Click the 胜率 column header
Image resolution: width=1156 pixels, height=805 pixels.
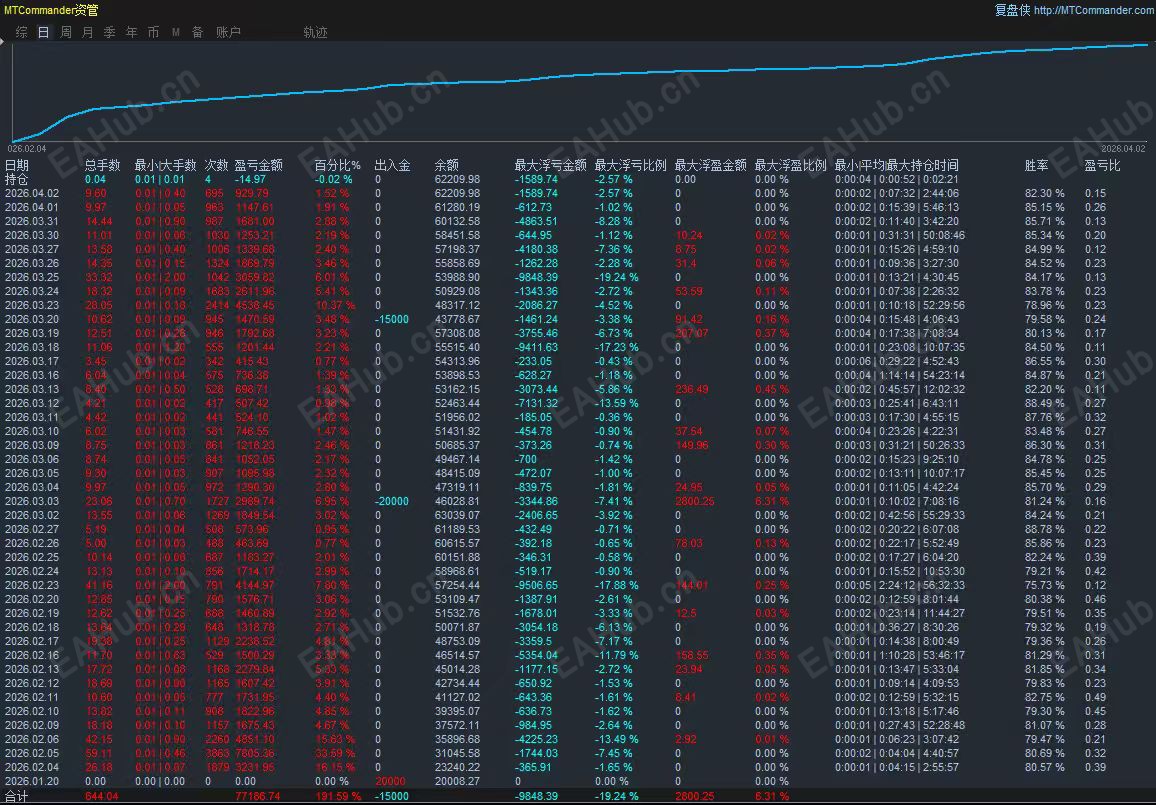(1037, 165)
